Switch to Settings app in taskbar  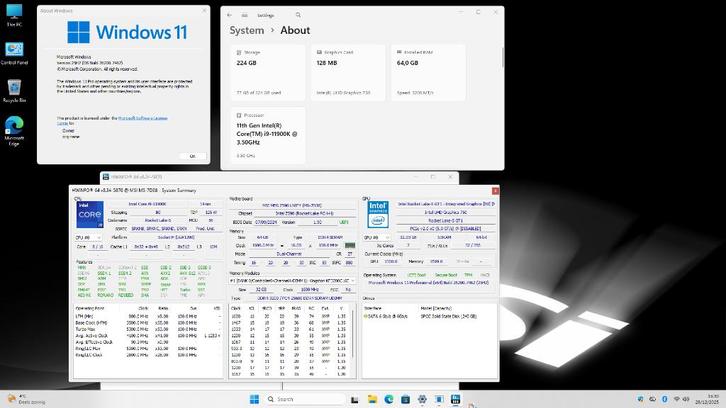pos(422,399)
